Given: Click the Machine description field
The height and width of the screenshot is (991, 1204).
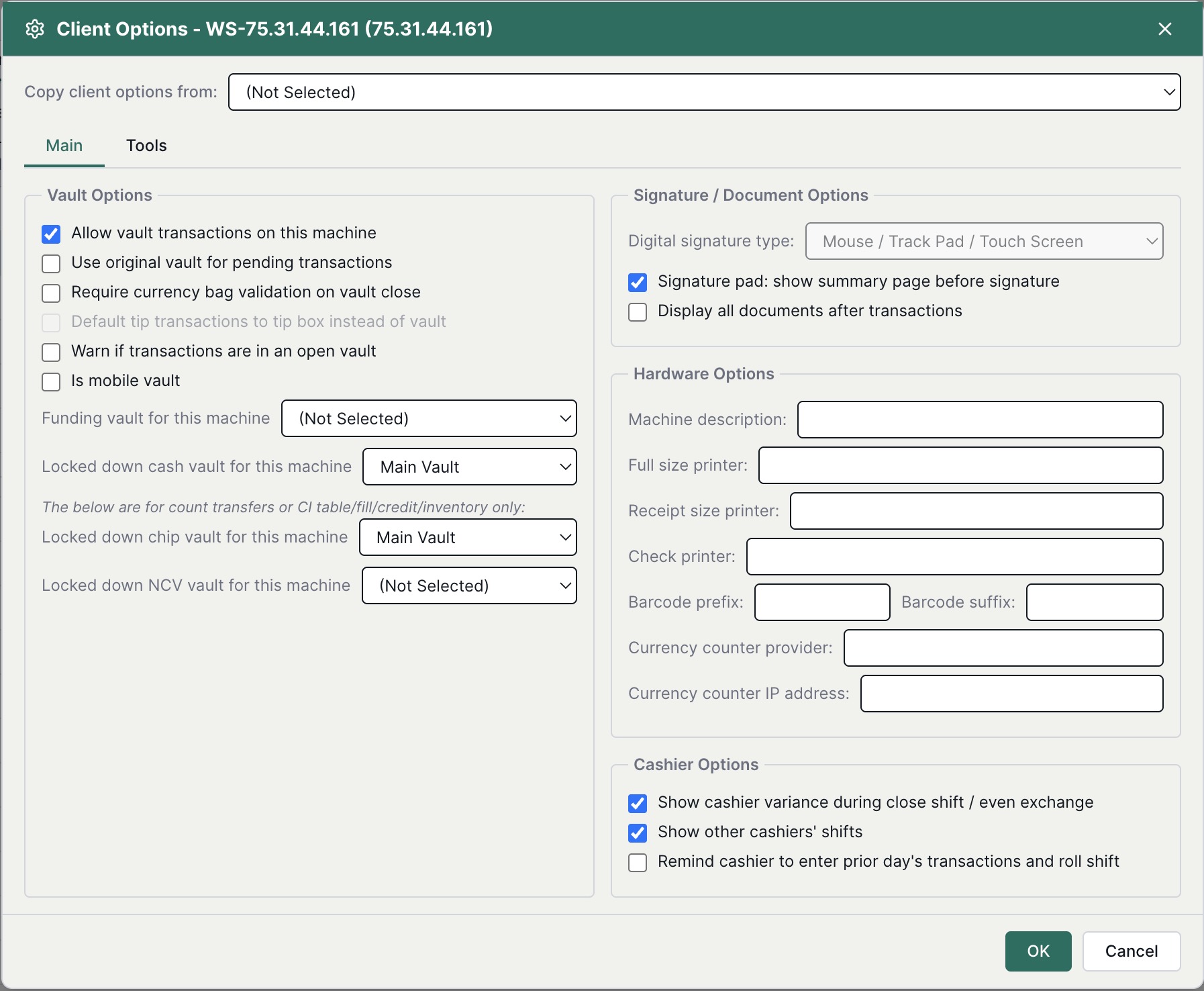Looking at the screenshot, I should [980, 420].
